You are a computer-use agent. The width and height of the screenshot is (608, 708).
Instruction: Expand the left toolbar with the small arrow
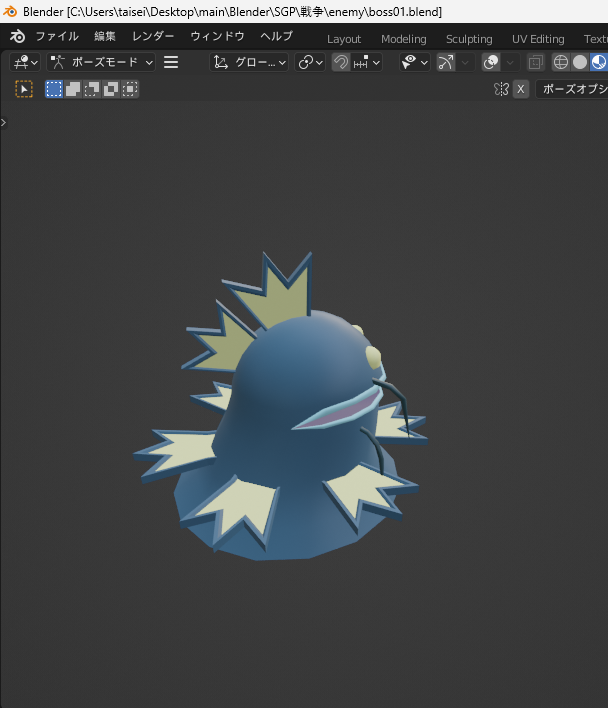click(x=4, y=122)
